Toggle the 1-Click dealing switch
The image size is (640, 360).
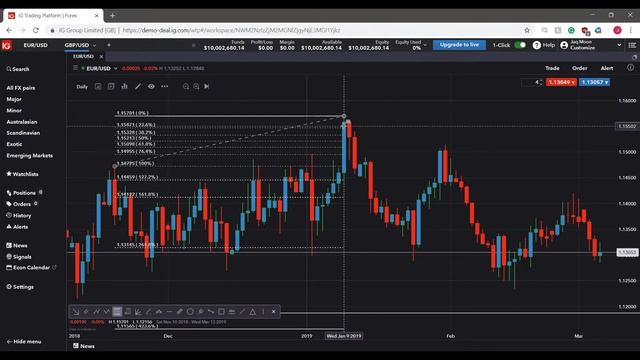coord(520,45)
